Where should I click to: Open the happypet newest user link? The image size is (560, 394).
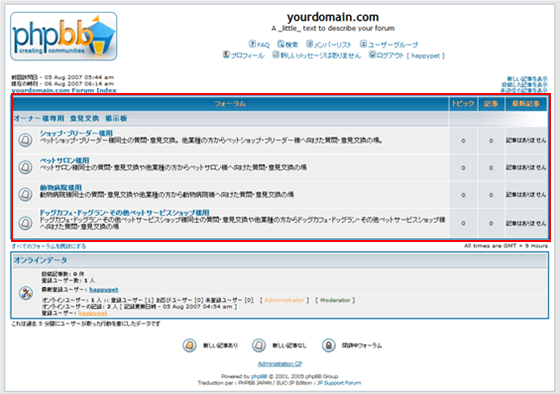104,289
